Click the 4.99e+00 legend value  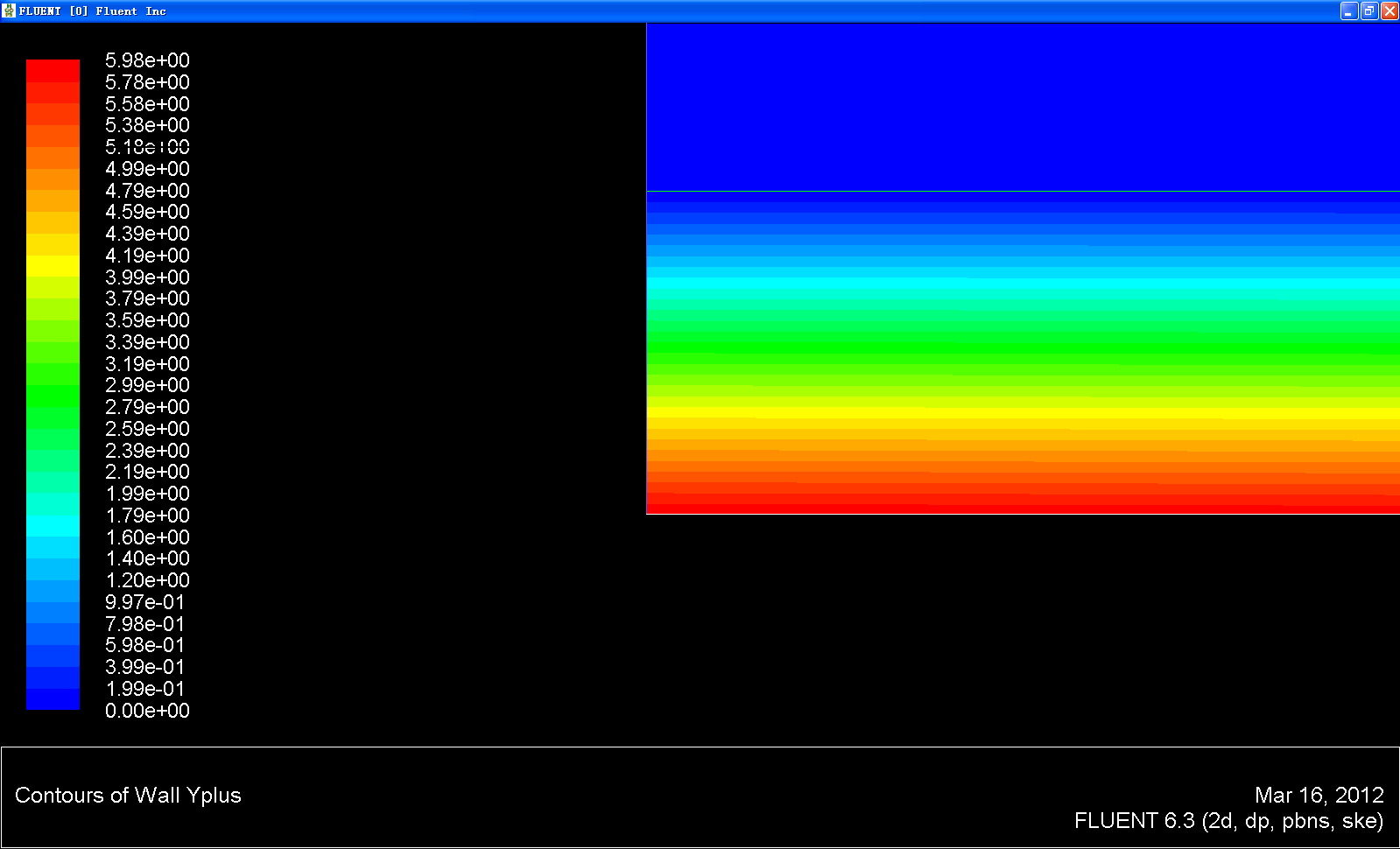[147, 169]
